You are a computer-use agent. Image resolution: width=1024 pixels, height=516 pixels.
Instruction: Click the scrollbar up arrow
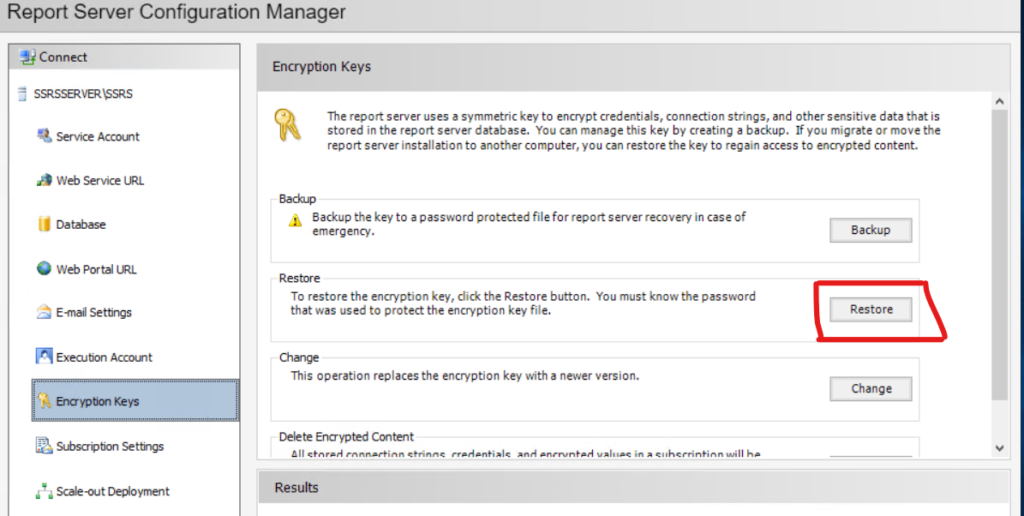pos(999,101)
